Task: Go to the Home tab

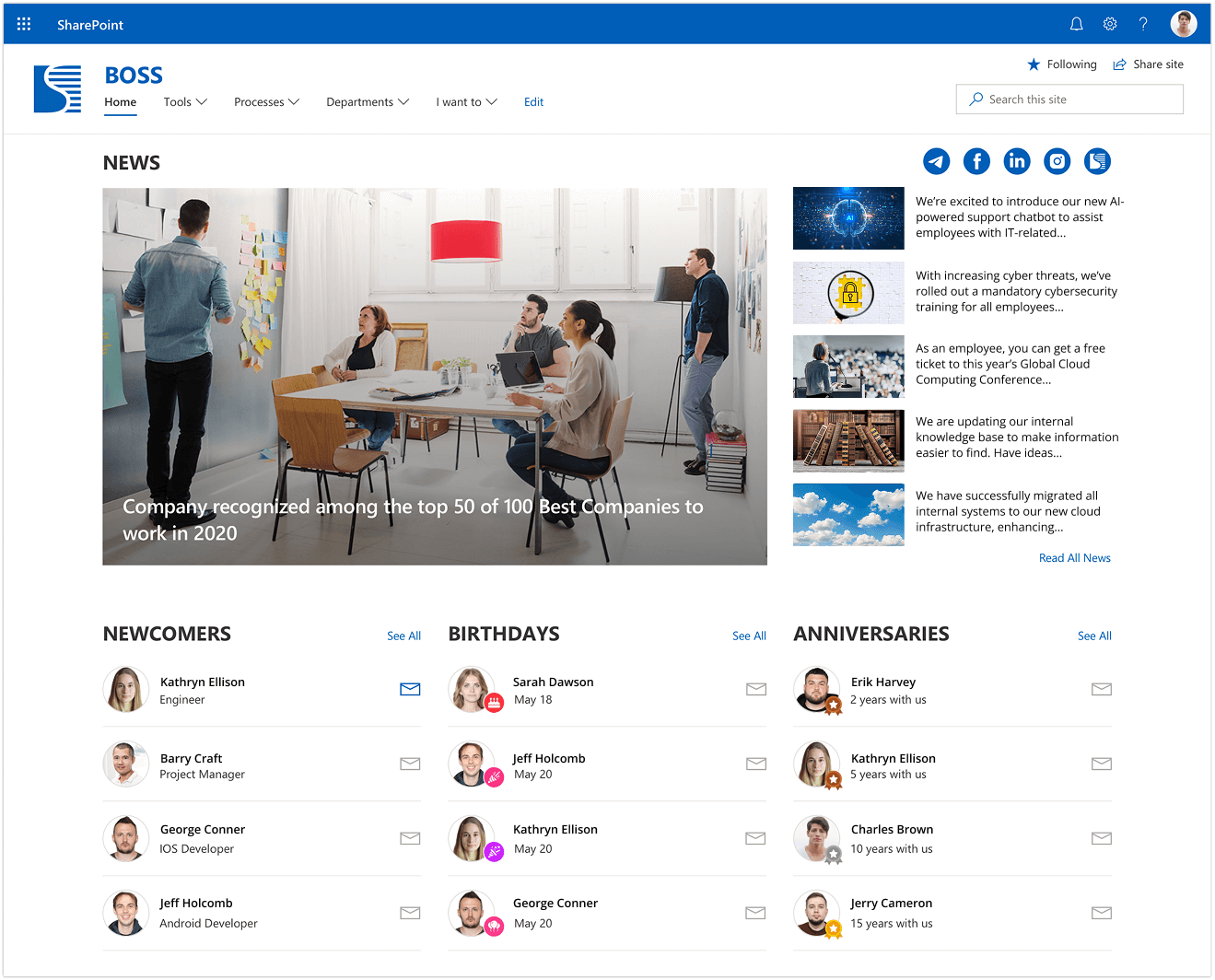Action: 120,102
